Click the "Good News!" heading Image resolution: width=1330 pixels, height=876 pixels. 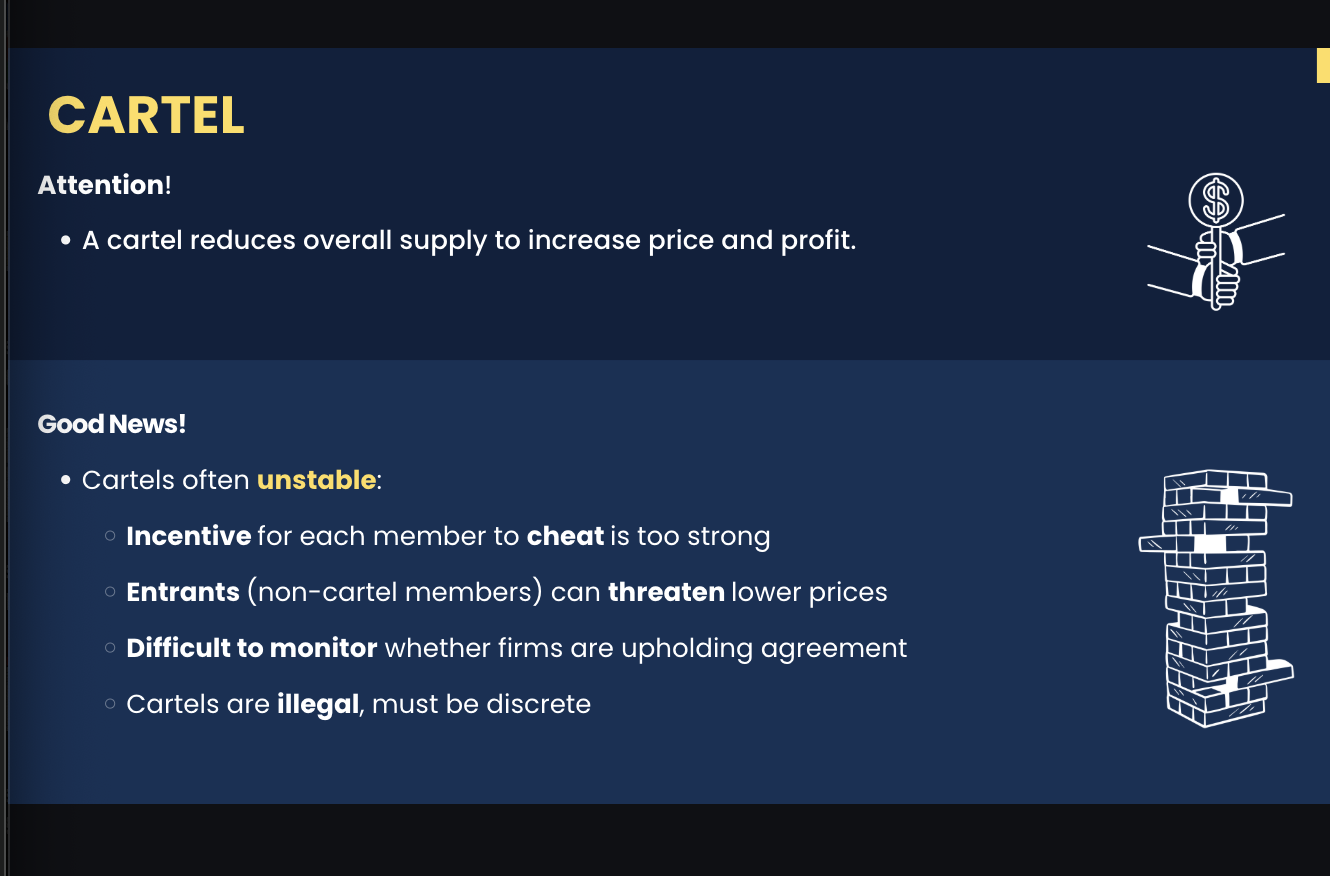point(112,424)
